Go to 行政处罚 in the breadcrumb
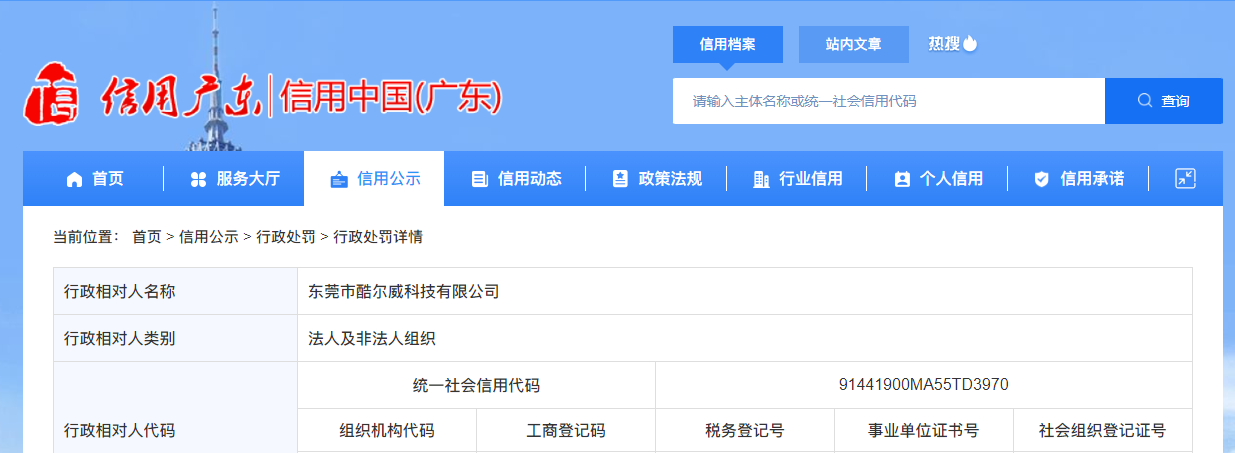The width and height of the screenshot is (1235, 453). point(285,237)
